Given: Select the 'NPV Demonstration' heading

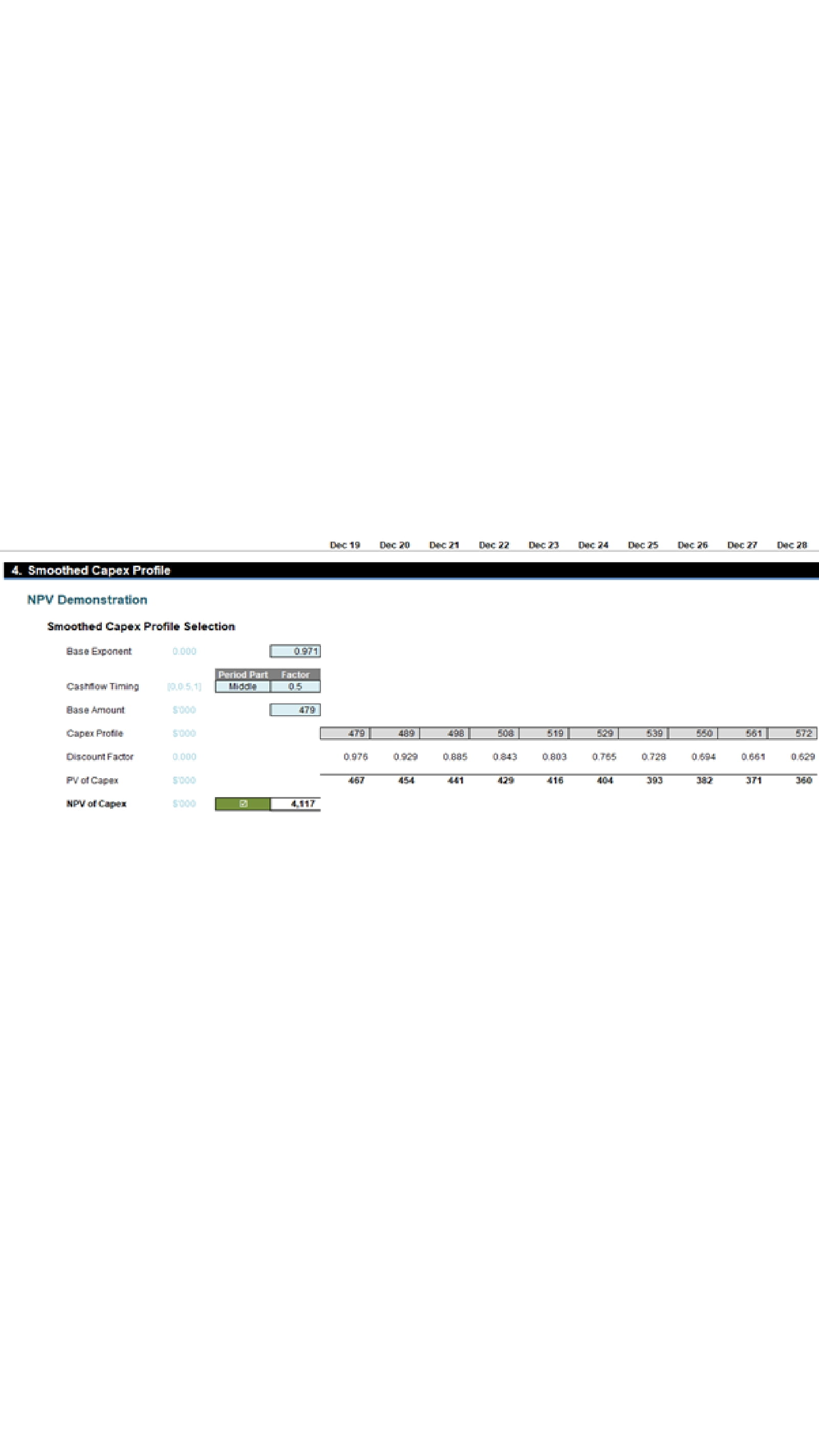Looking at the screenshot, I should click(x=87, y=599).
